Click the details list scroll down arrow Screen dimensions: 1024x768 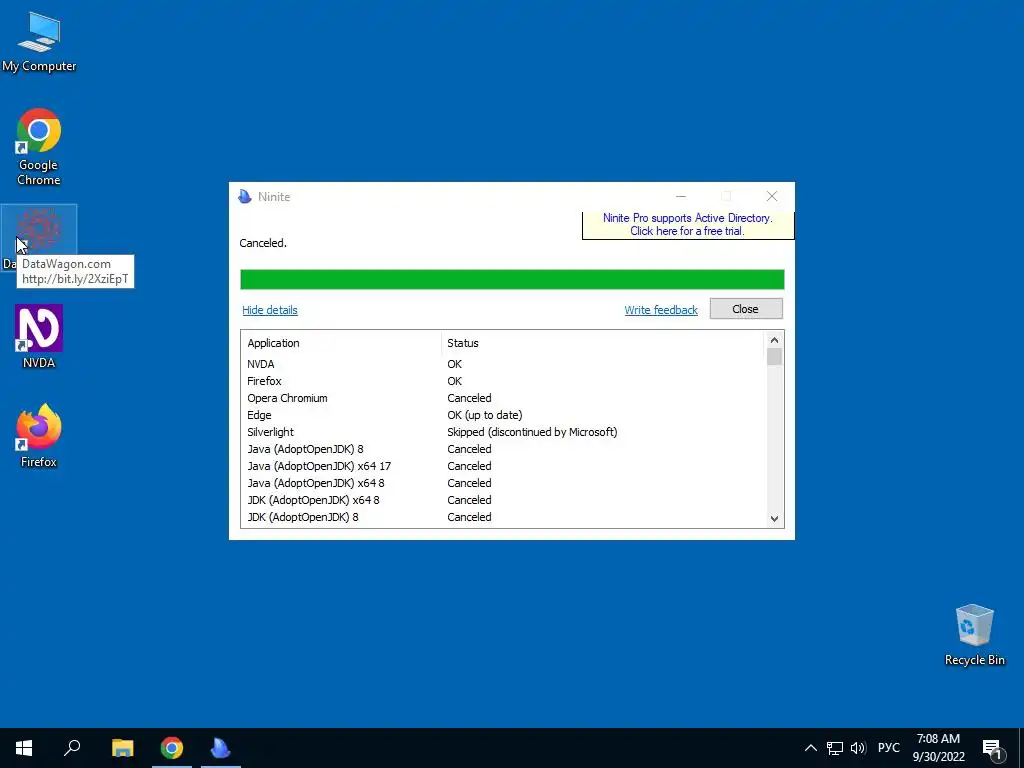774,519
